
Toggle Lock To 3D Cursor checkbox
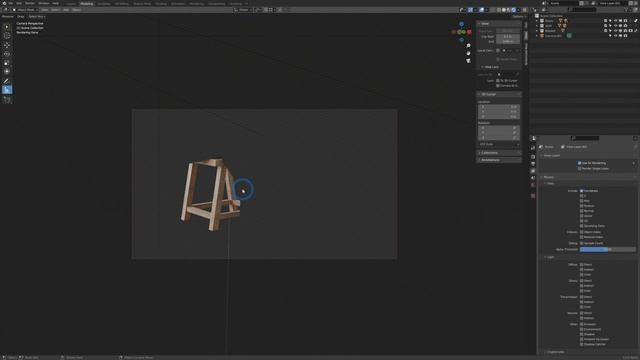point(498,81)
